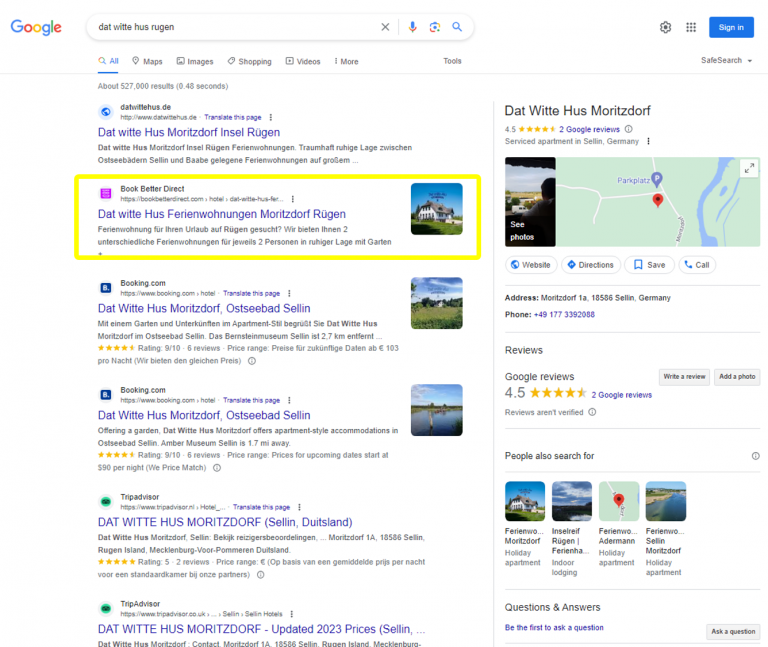The height and width of the screenshot is (647, 768).
Task: Open Ferienwo... Sellin Moritzdorf suggestion card
Action: tap(666, 529)
